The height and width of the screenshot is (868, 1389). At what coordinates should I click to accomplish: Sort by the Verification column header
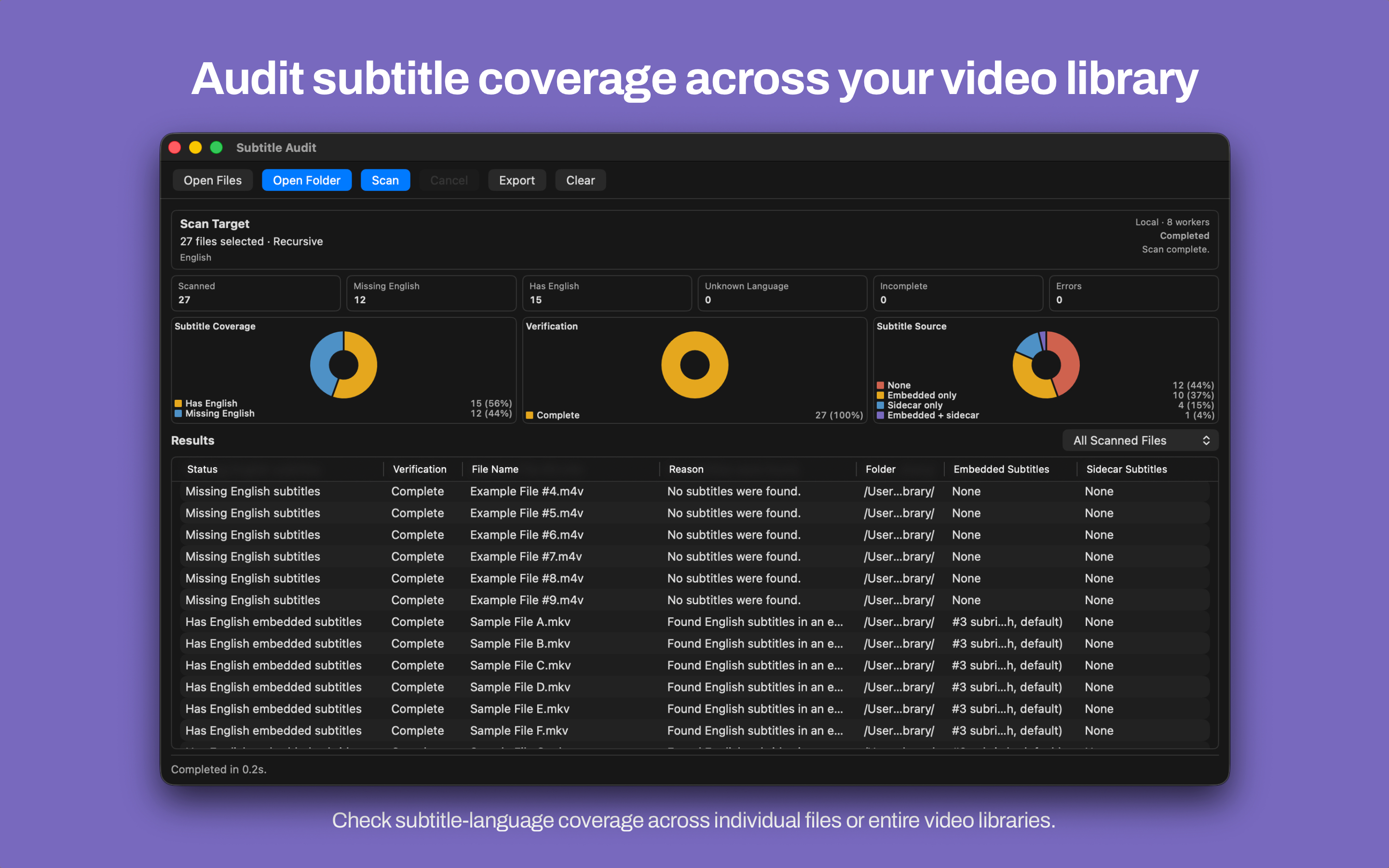coord(420,469)
